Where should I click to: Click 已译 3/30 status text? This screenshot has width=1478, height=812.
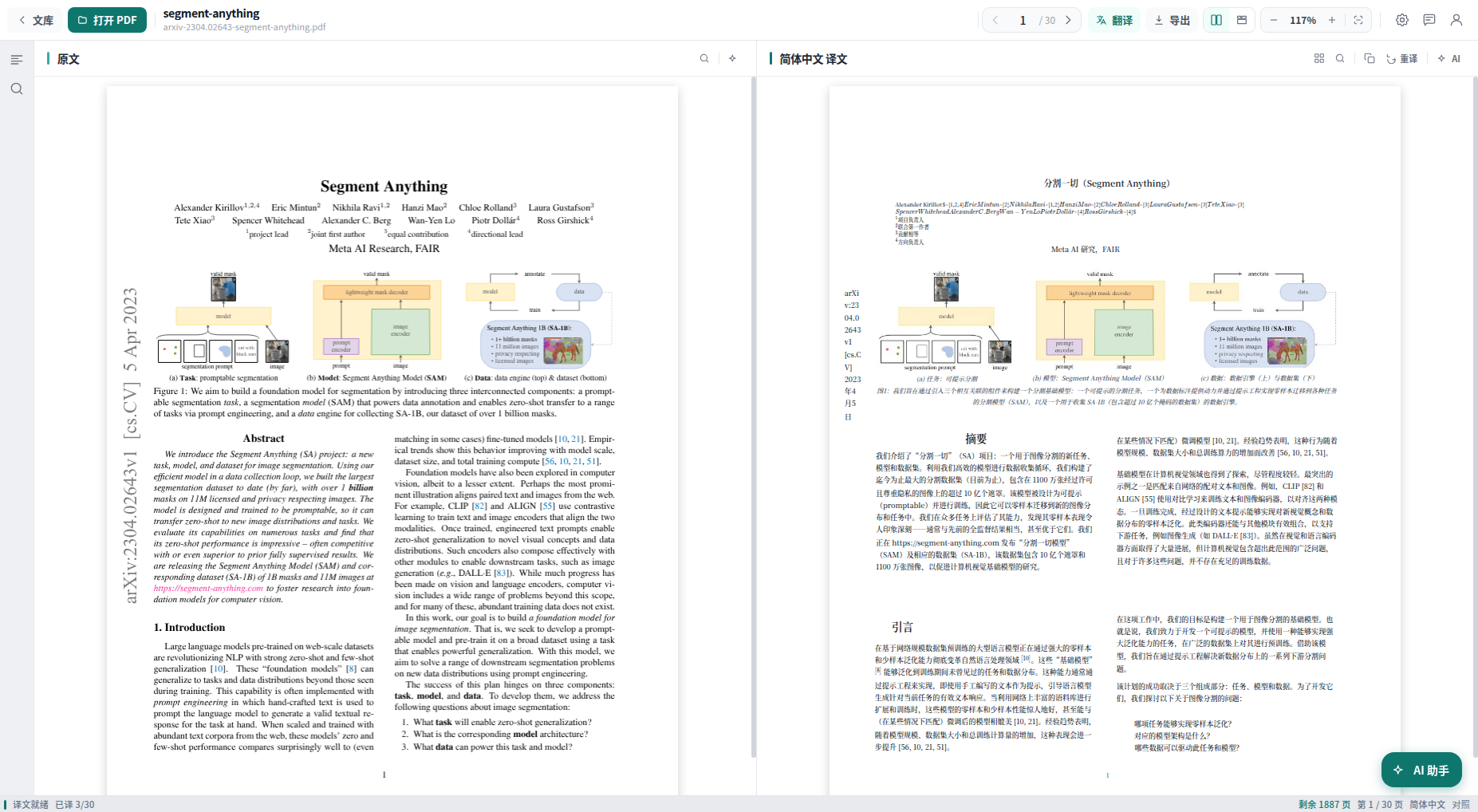click(75, 804)
